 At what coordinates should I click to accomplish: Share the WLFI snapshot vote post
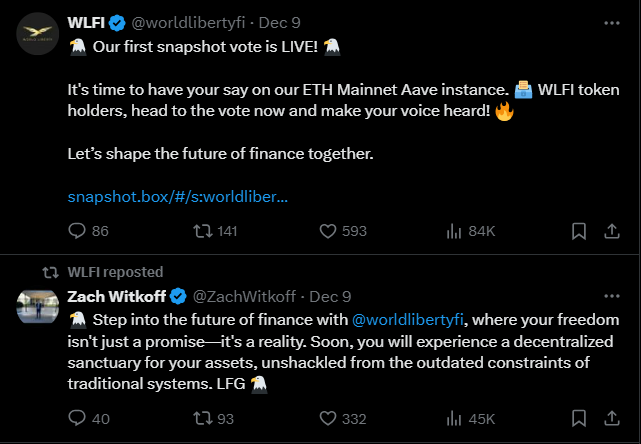click(611, 231)
